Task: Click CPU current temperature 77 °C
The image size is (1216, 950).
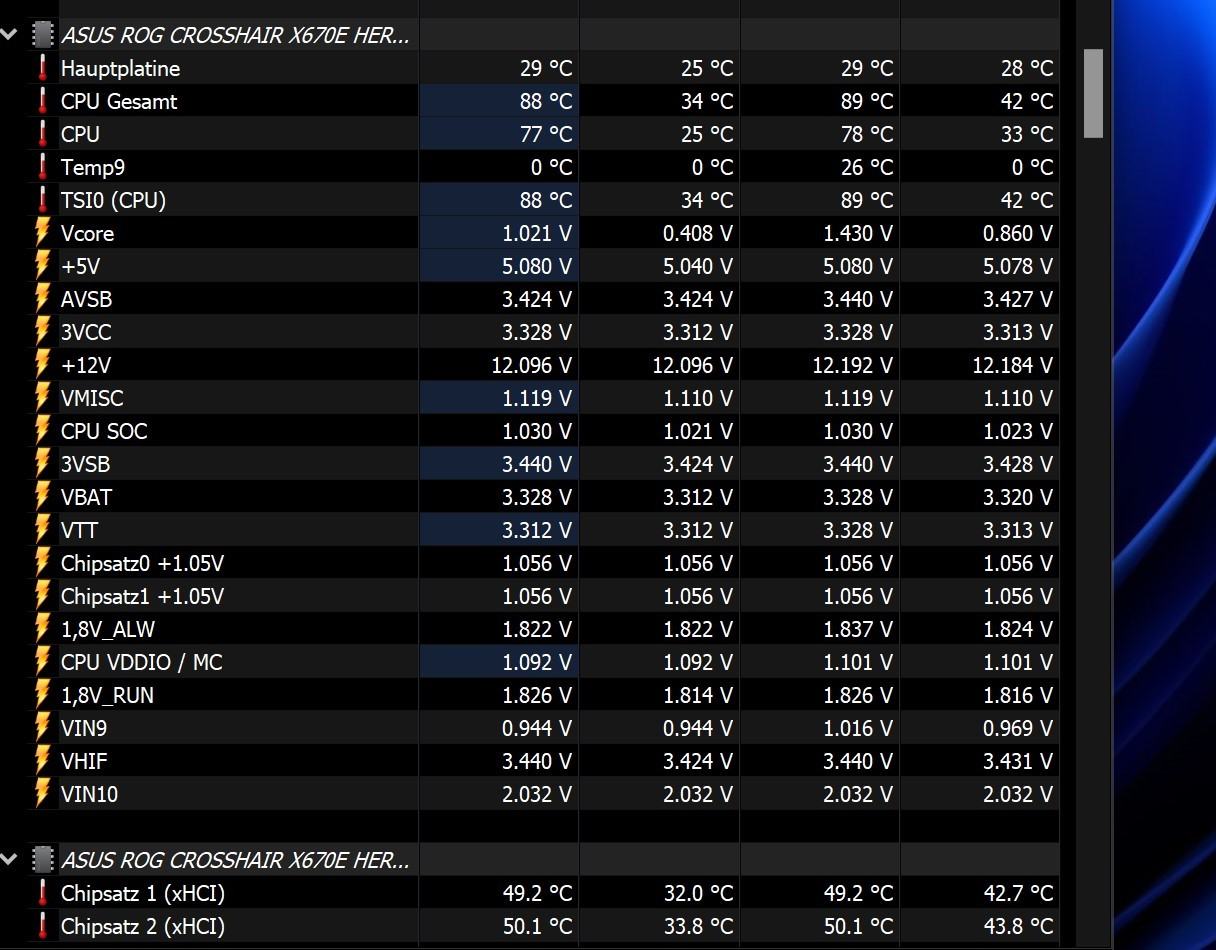Action: pyautogui.click(x=546, y=134)
